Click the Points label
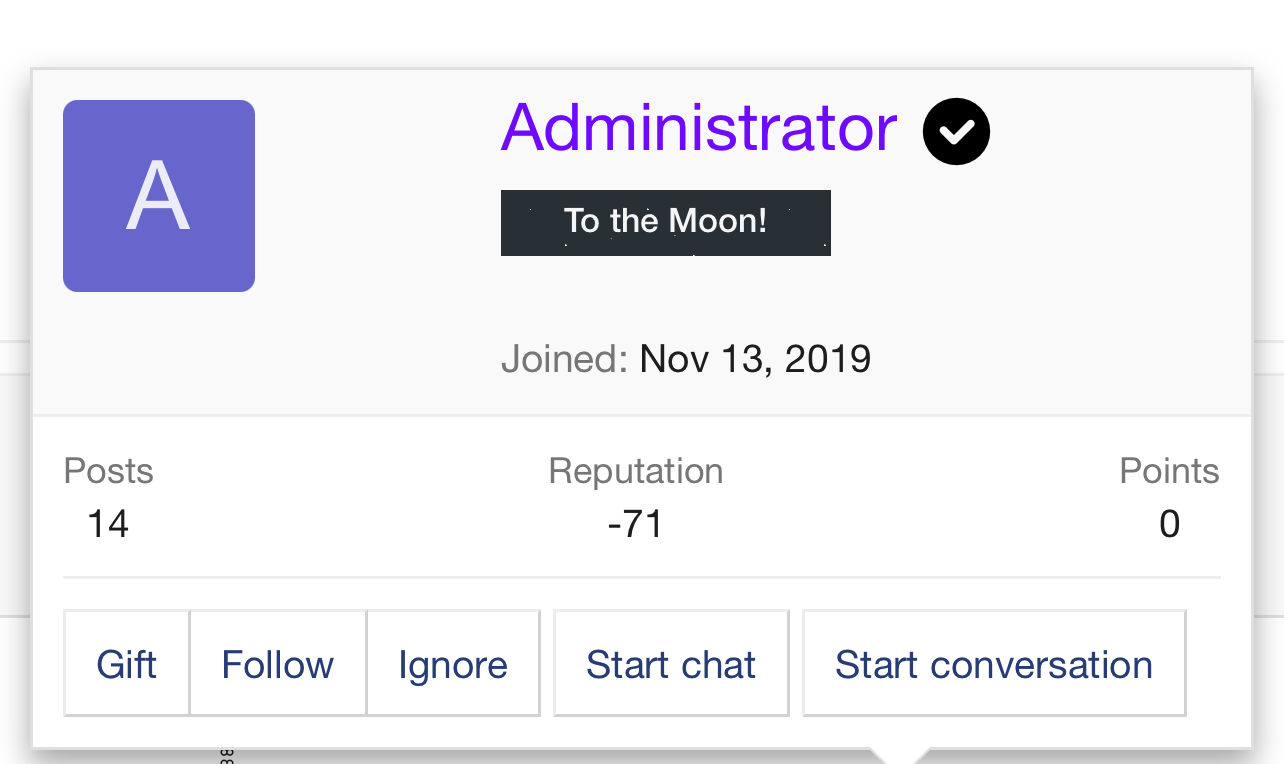Image resolution: width=1284 pixels, height=764 pixels. [1170, 471]
